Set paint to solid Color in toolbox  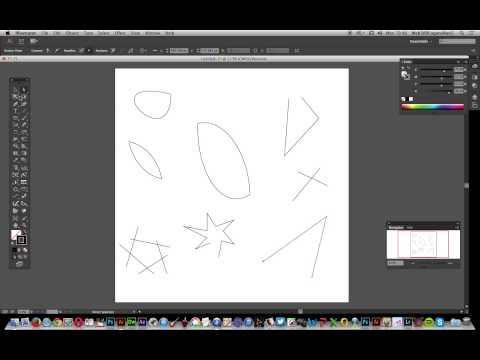(14, 250)
